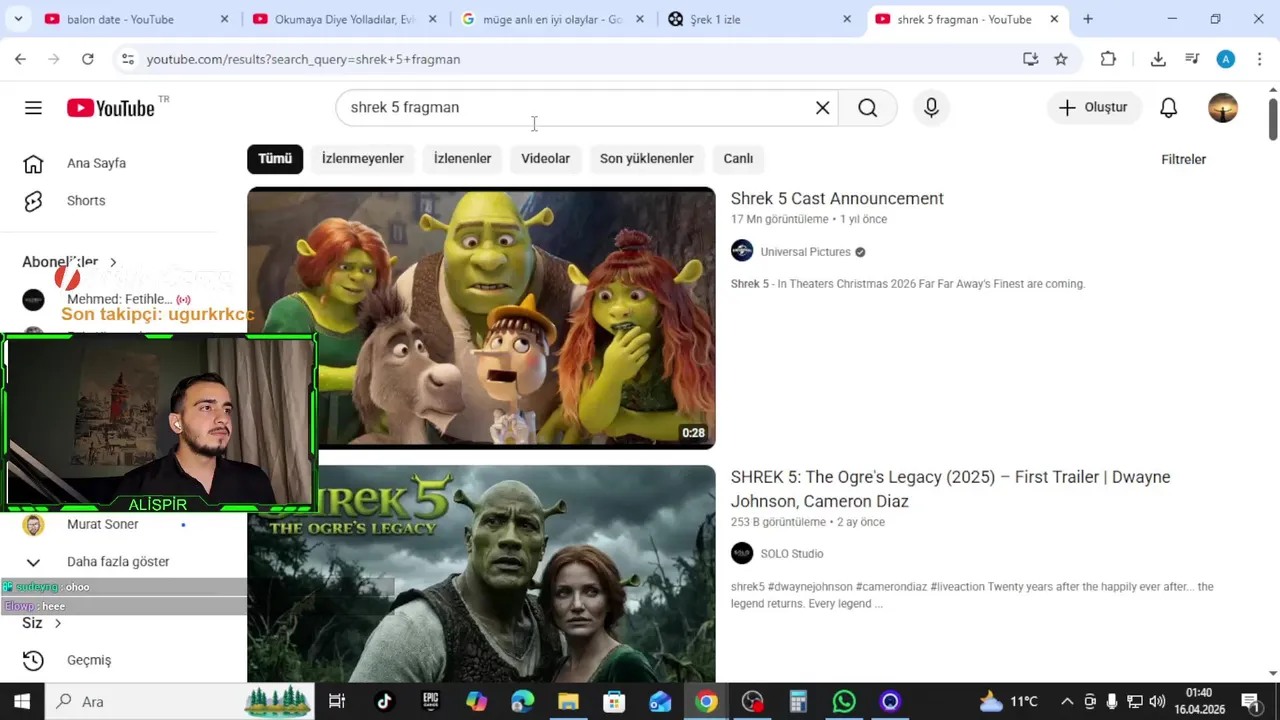Click the install app icon in address bar
This screenshot has height=720, width=1280.
click(x=1031, y=59)
